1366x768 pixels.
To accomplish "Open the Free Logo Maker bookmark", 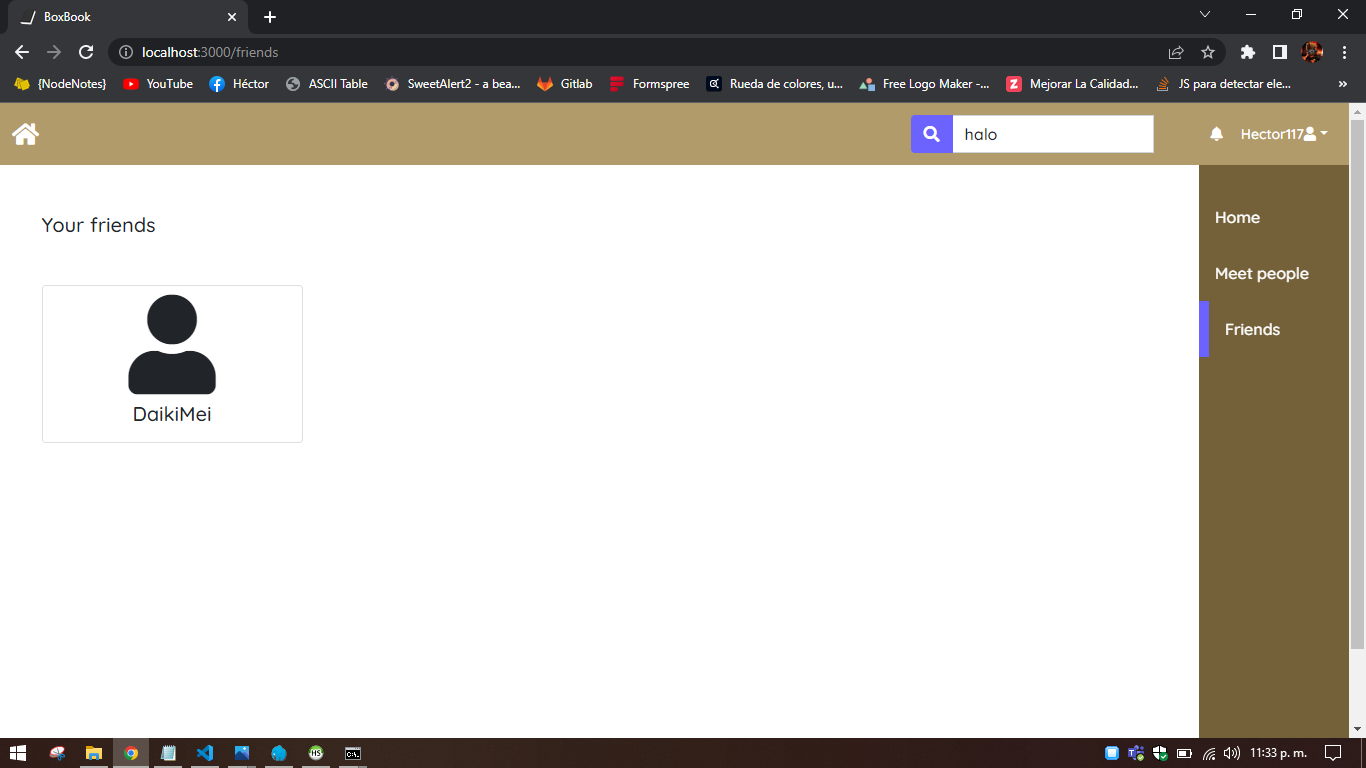I will (x=925, y=84).
